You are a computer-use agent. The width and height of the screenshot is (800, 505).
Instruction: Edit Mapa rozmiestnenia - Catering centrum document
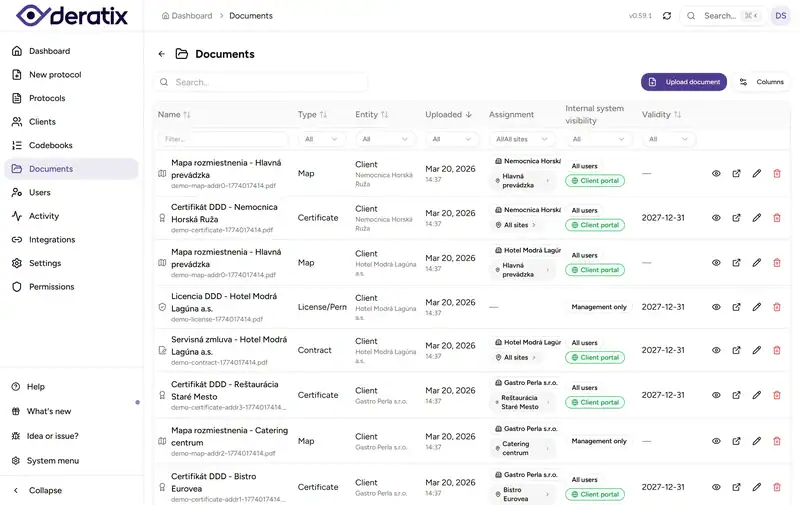click(757, 441)
